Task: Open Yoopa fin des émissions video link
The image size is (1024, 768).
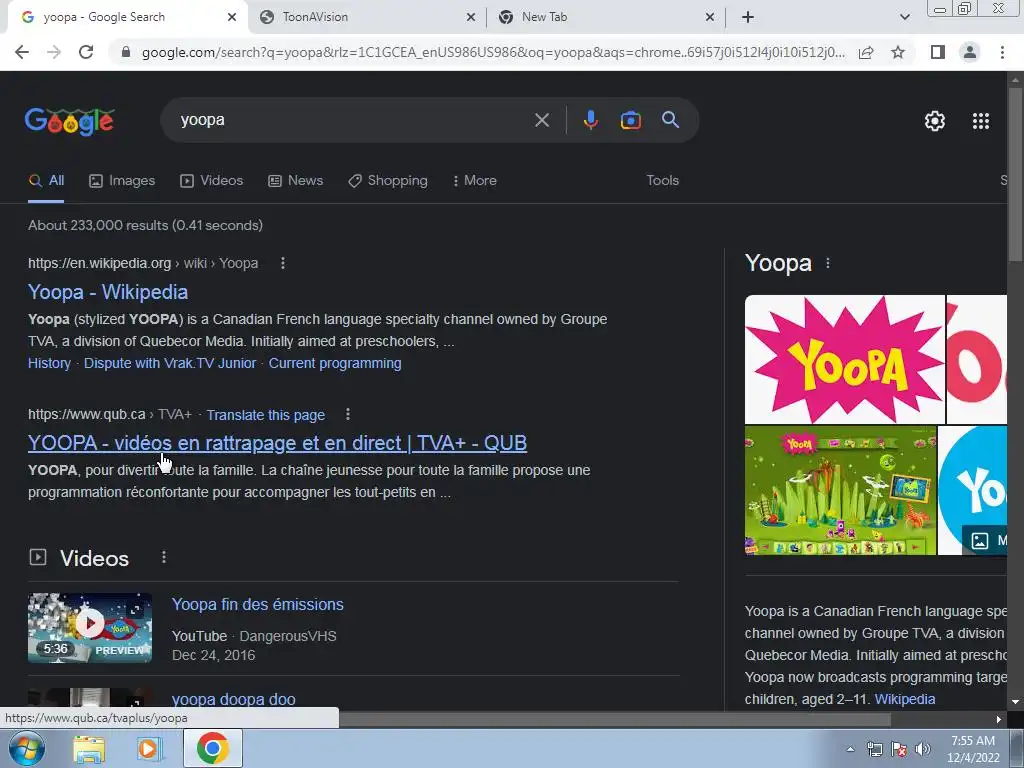Action: coord(257,604)
